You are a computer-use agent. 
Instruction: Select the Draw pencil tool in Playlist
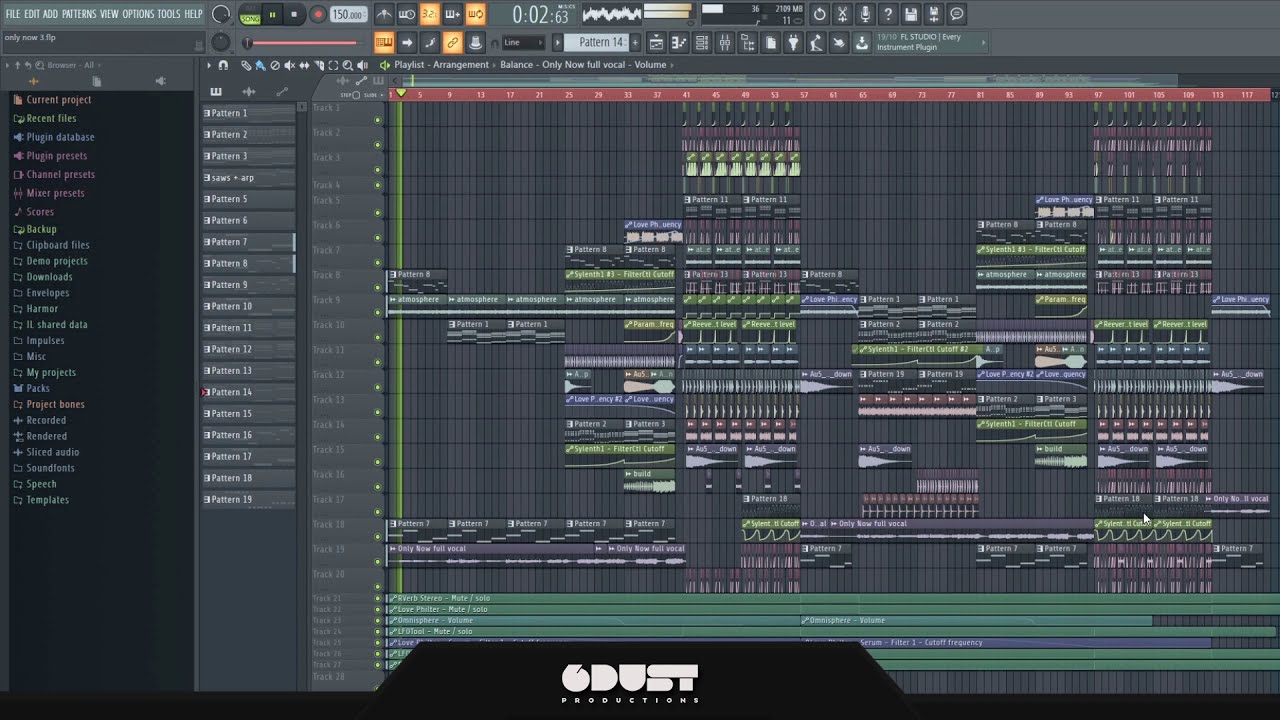(246, 66)
